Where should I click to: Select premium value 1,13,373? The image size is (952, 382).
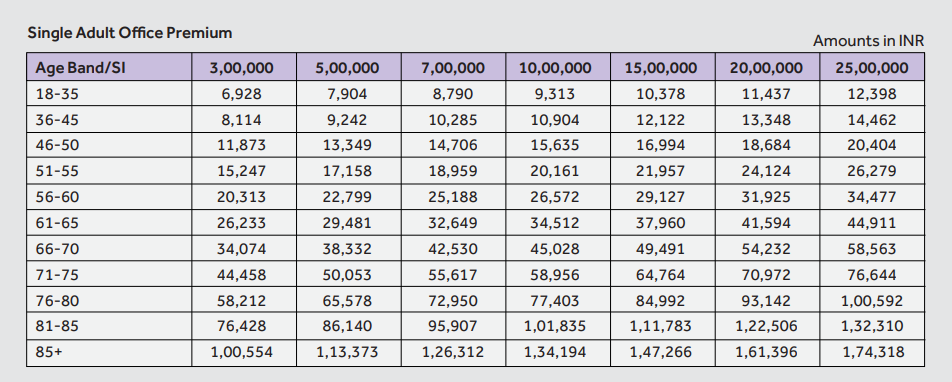pos(347,352)
